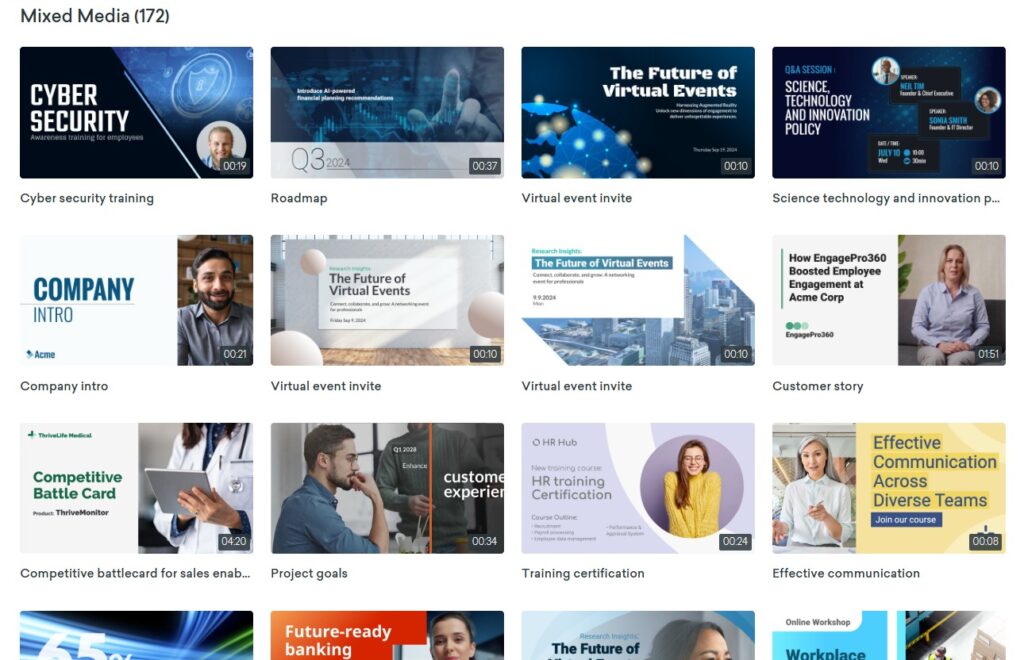Image resolution: width=1024 pixels, height=660 pixels.
Task: Select the HR training Certification thumbnail
Action: click(638, 488)
